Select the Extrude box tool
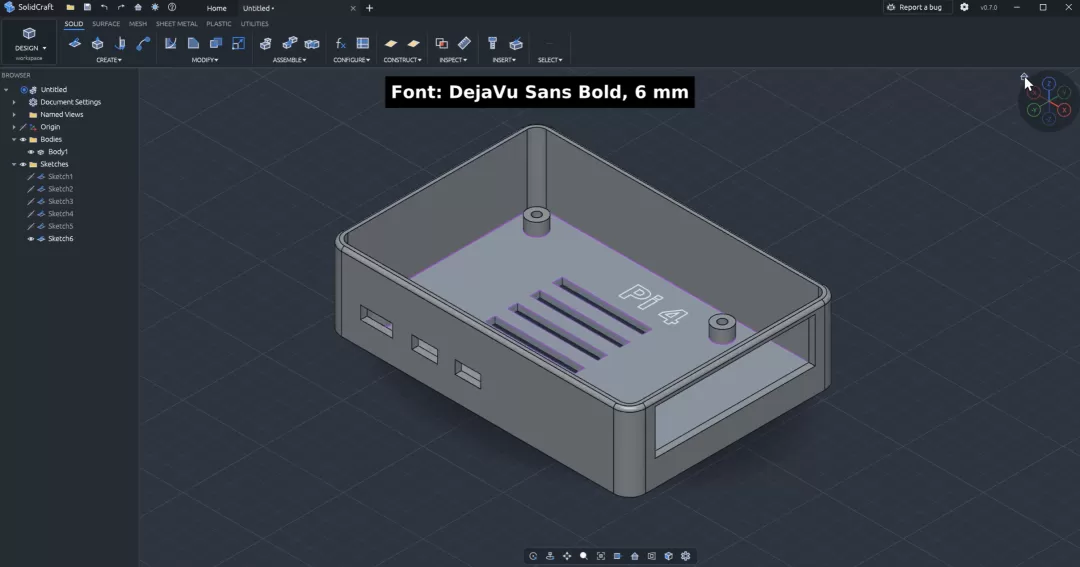This screenshot has width=1080, height=567. 97,43
